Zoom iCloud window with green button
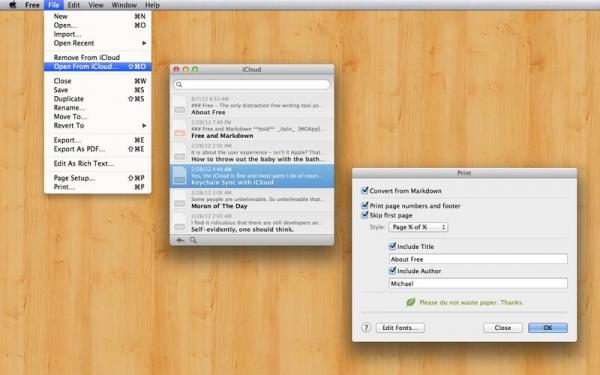 coord(195,69)
